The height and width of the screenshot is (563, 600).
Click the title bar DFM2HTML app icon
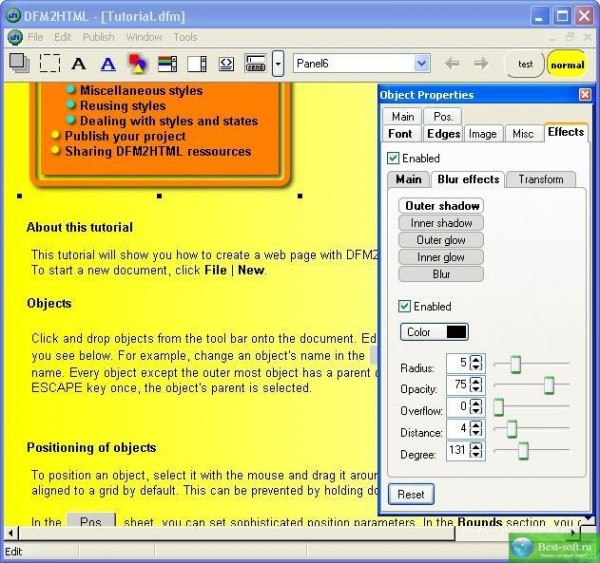(x=14, y=16)
